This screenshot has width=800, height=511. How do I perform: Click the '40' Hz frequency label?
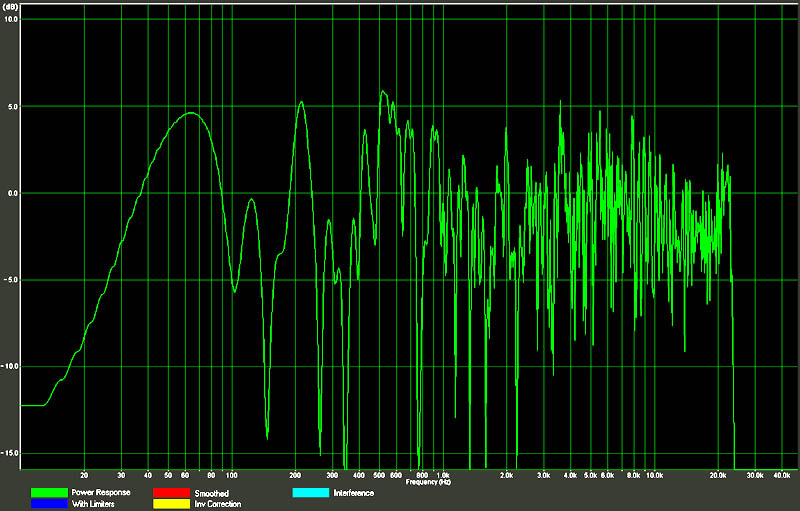click(148, 475)
